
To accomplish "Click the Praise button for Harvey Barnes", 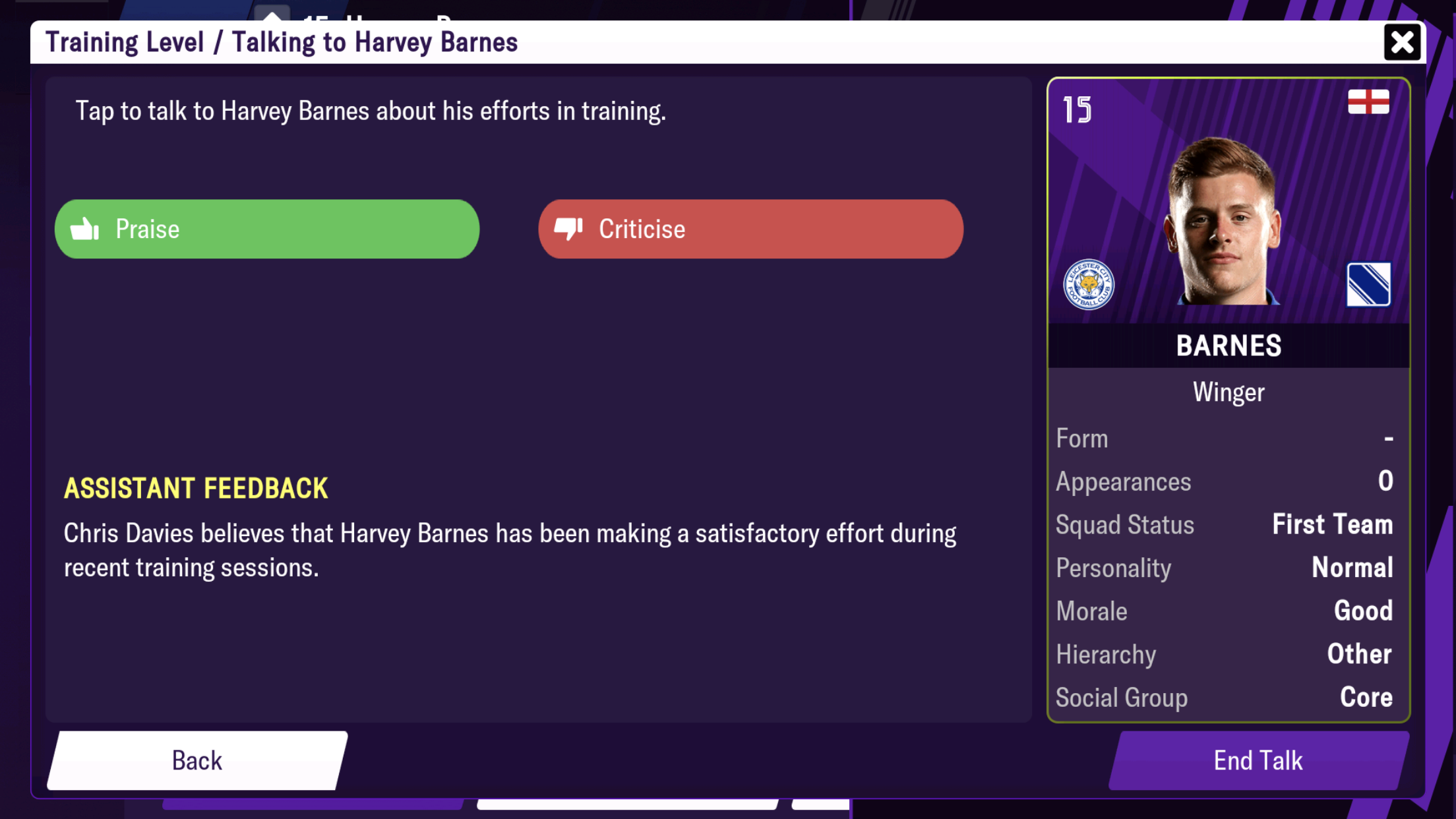I will 267,228.
